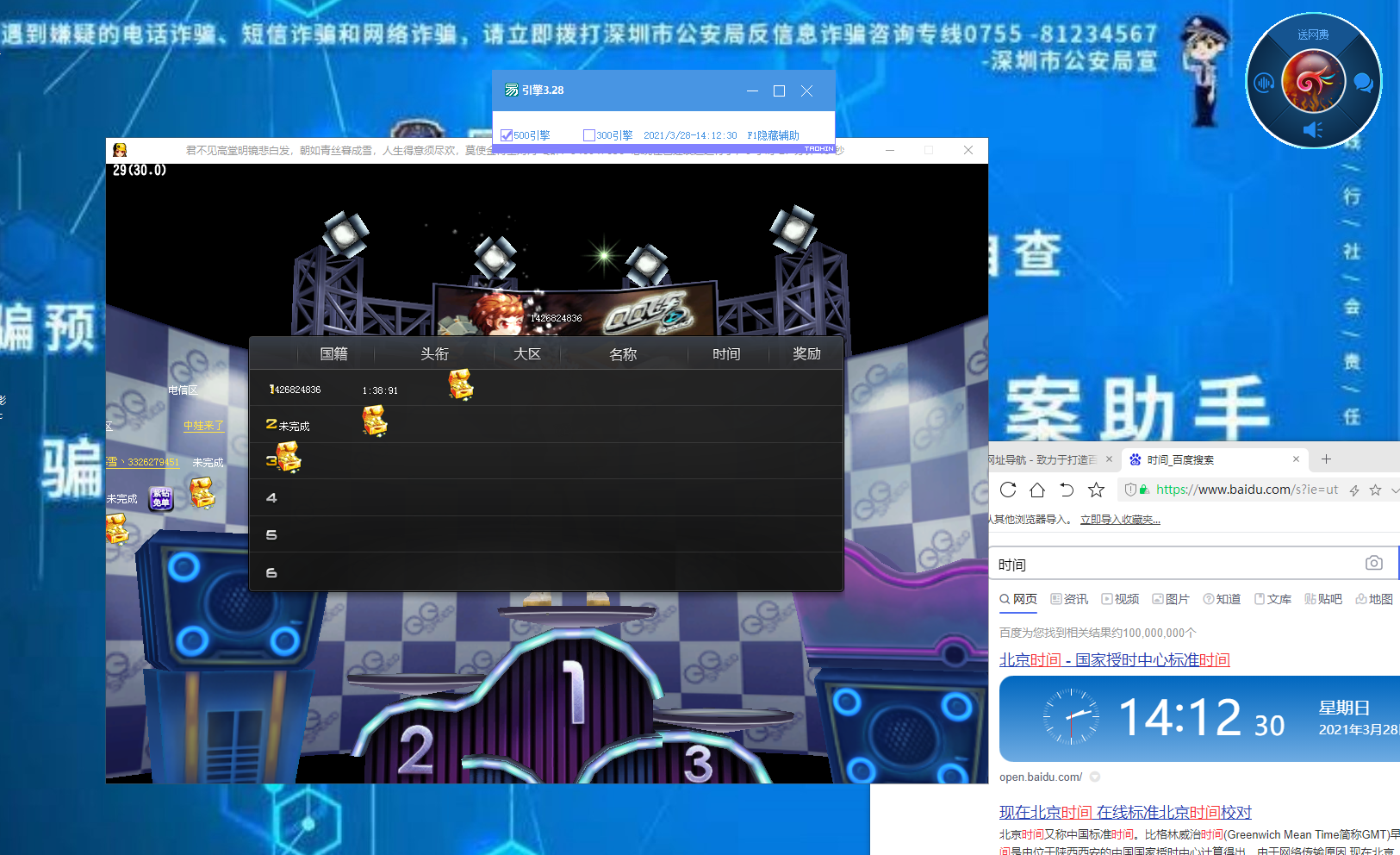
Task: Expand the address bar dropdown chevron
Action: (x=1394, y=490)
